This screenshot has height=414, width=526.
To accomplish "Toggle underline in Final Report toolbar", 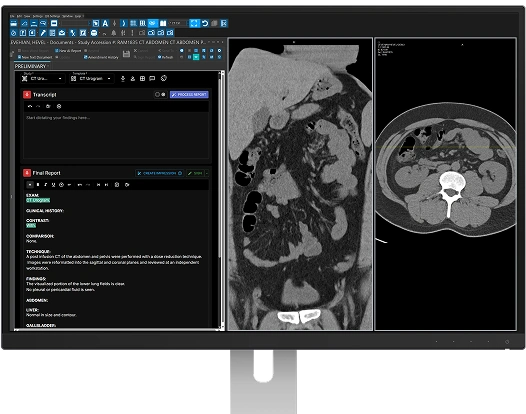I will click(x=53, y=185).
